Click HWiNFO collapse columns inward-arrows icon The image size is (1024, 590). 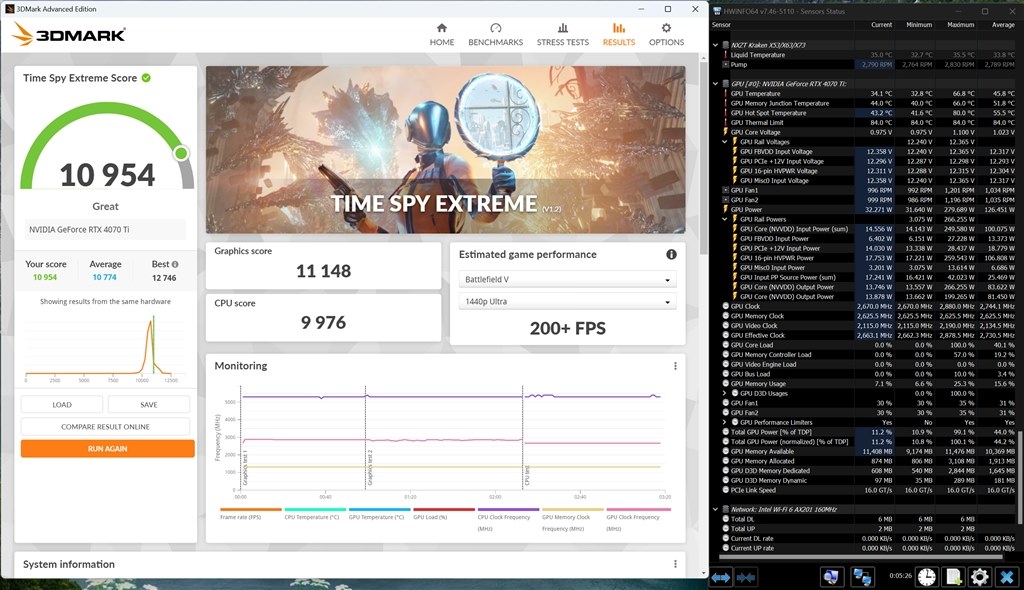click(746, 577)
